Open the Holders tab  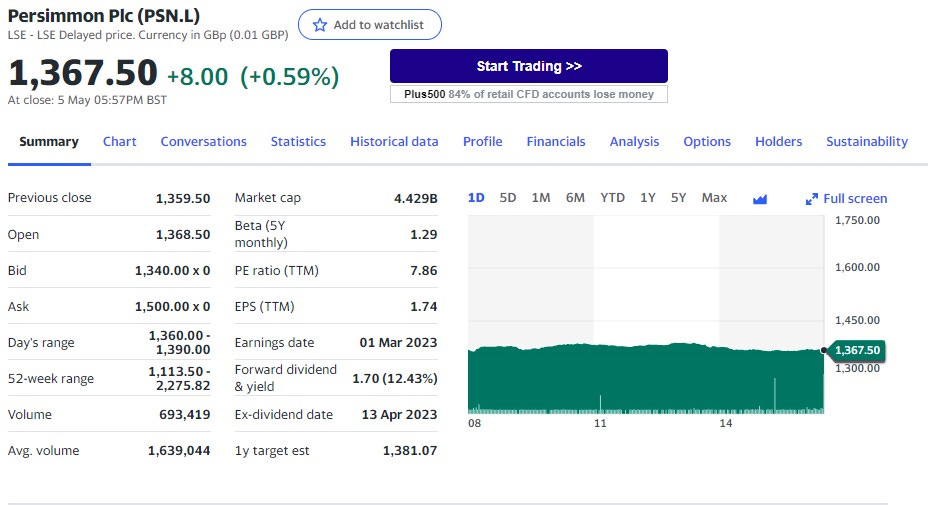pyautogui.click(x=778, y=141)
